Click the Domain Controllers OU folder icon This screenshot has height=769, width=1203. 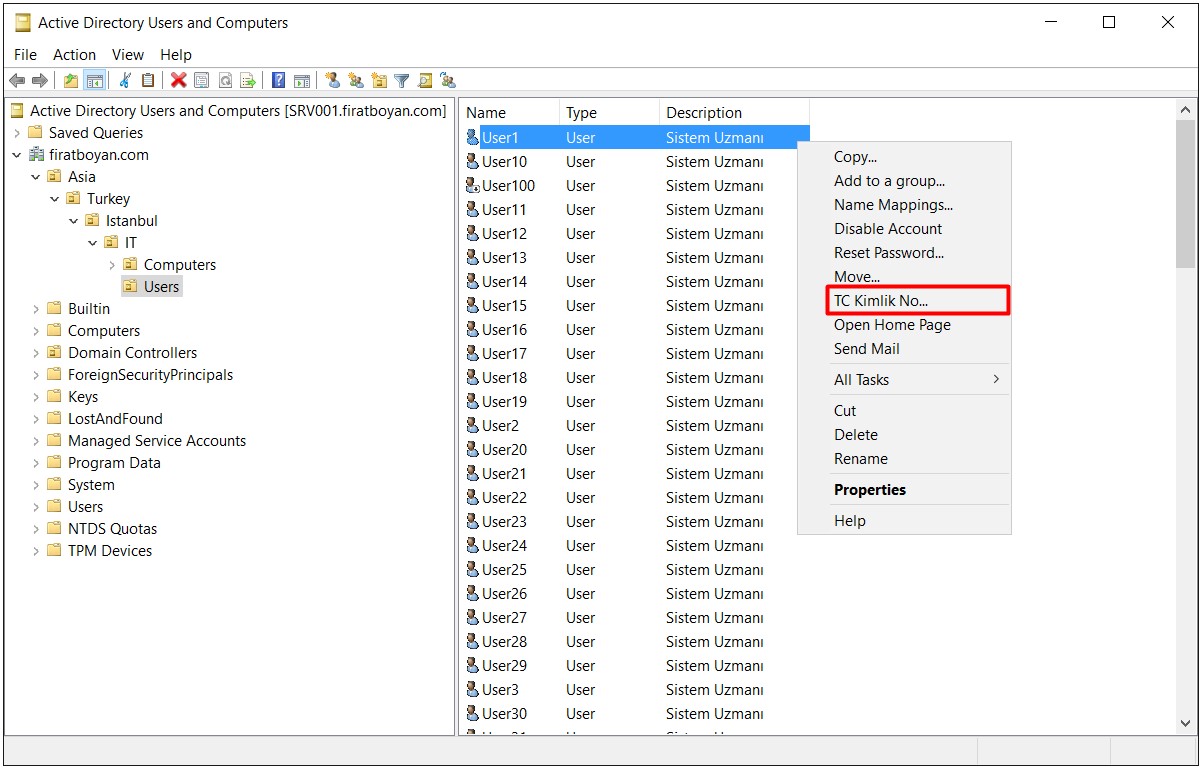click(55, 352)
